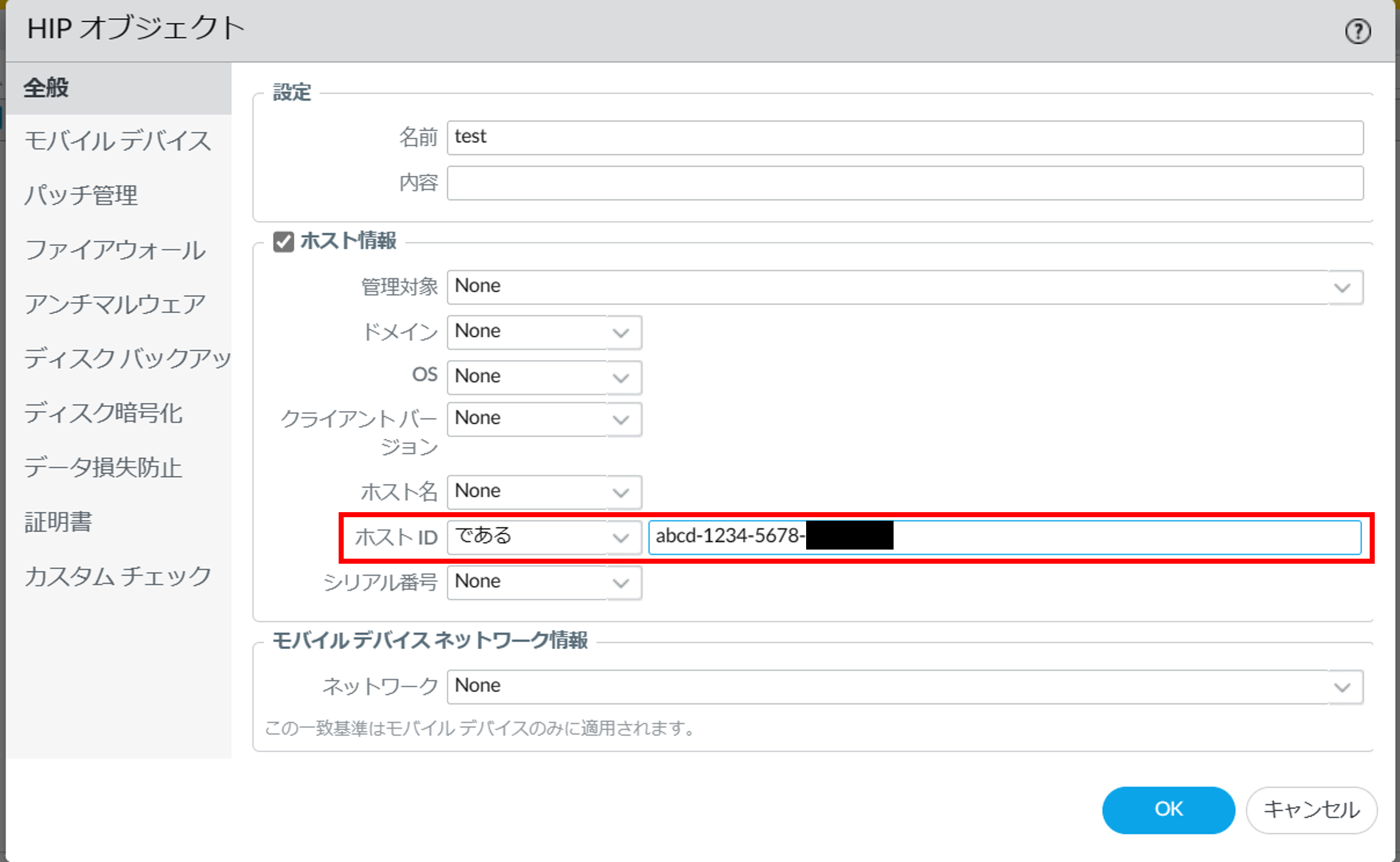Expand the シリアル番号 dropdown
The image size is (1400, 862).
[x=621, y=582]
